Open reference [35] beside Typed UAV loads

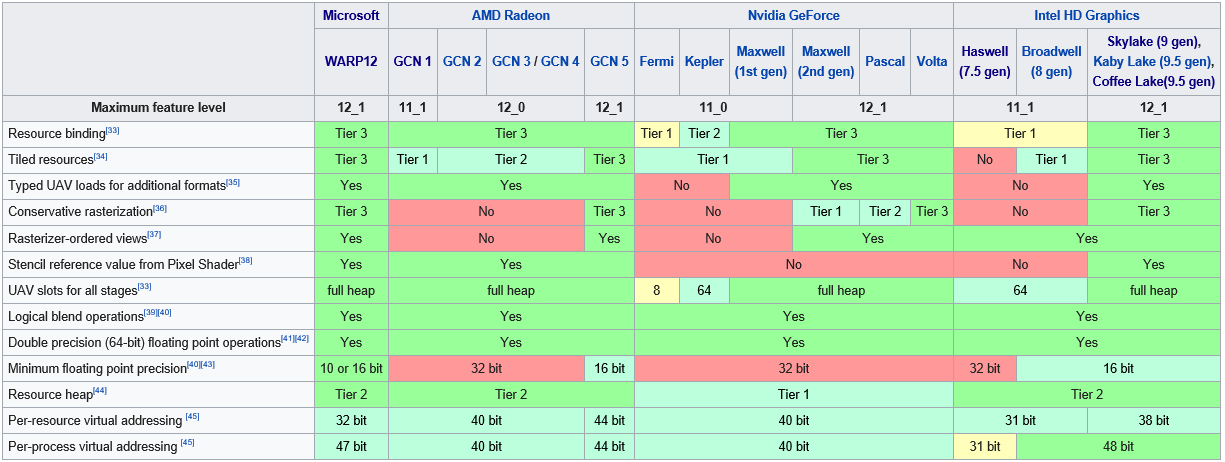click(233, 182)
